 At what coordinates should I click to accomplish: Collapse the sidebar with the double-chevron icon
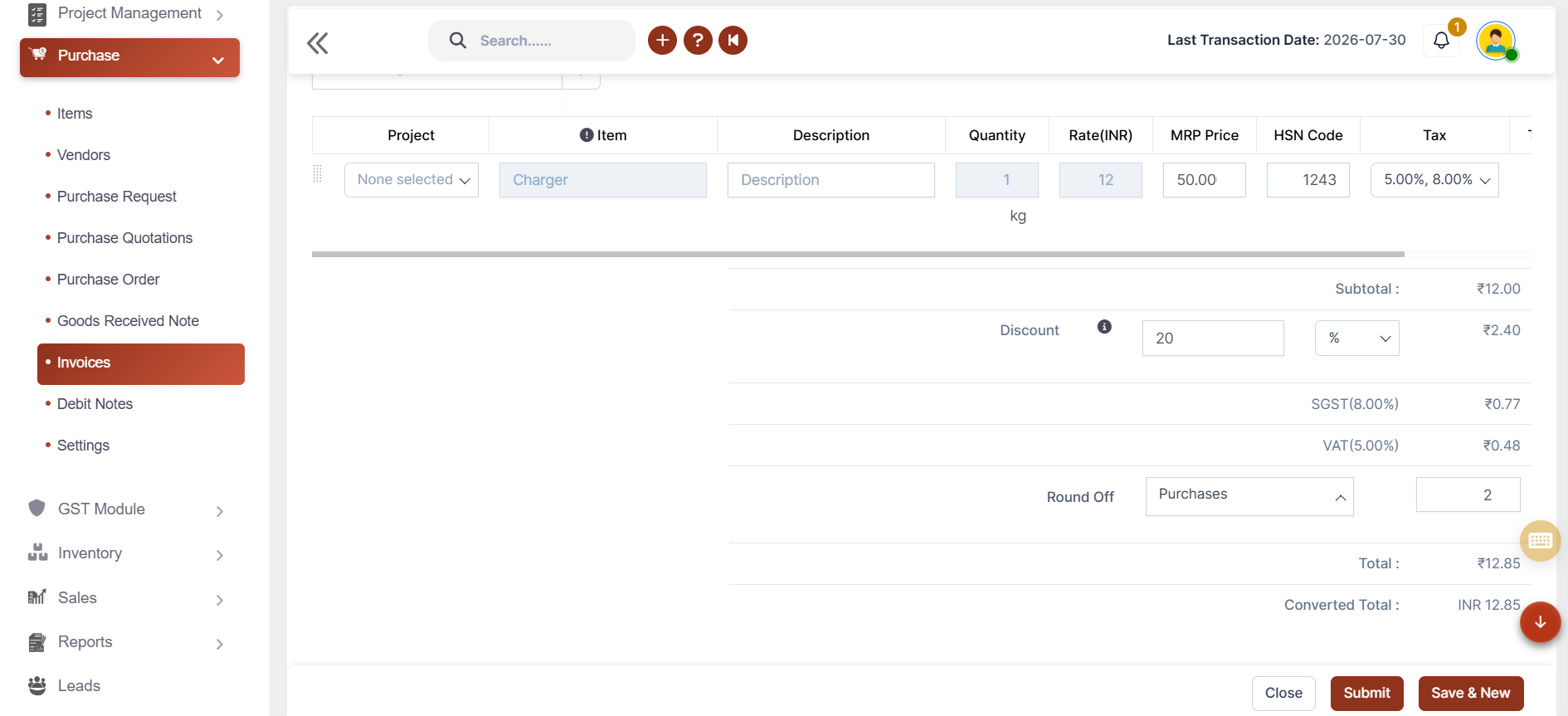[318, 42]
